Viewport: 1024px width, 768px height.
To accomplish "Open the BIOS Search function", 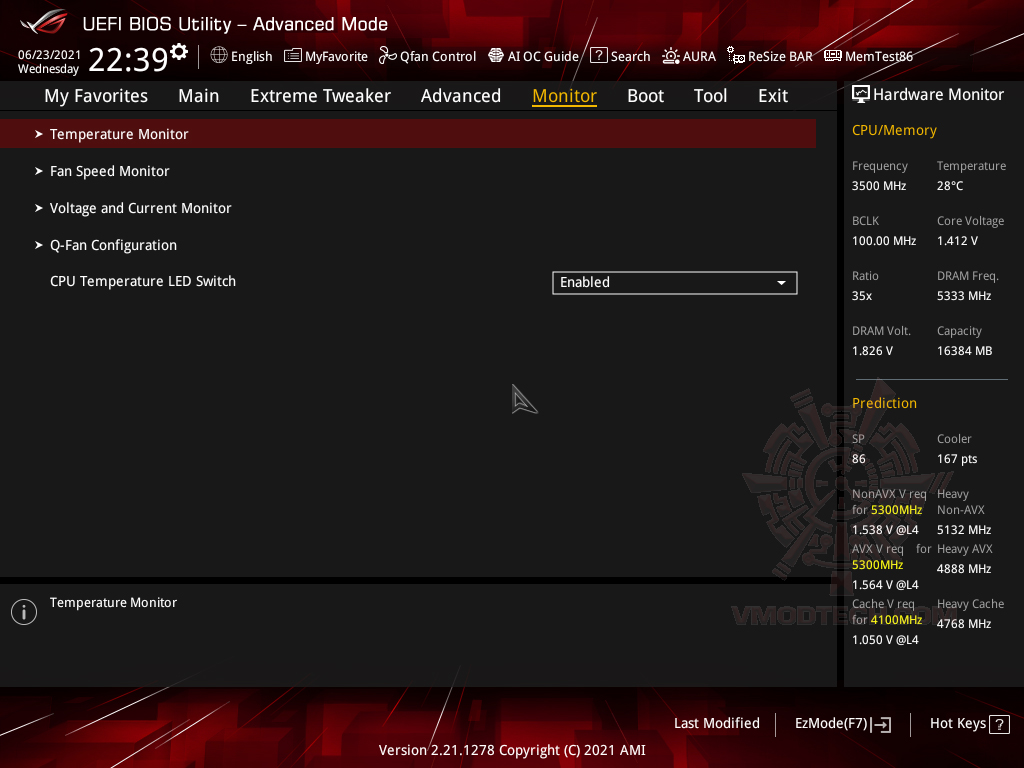I will (620, 56).
